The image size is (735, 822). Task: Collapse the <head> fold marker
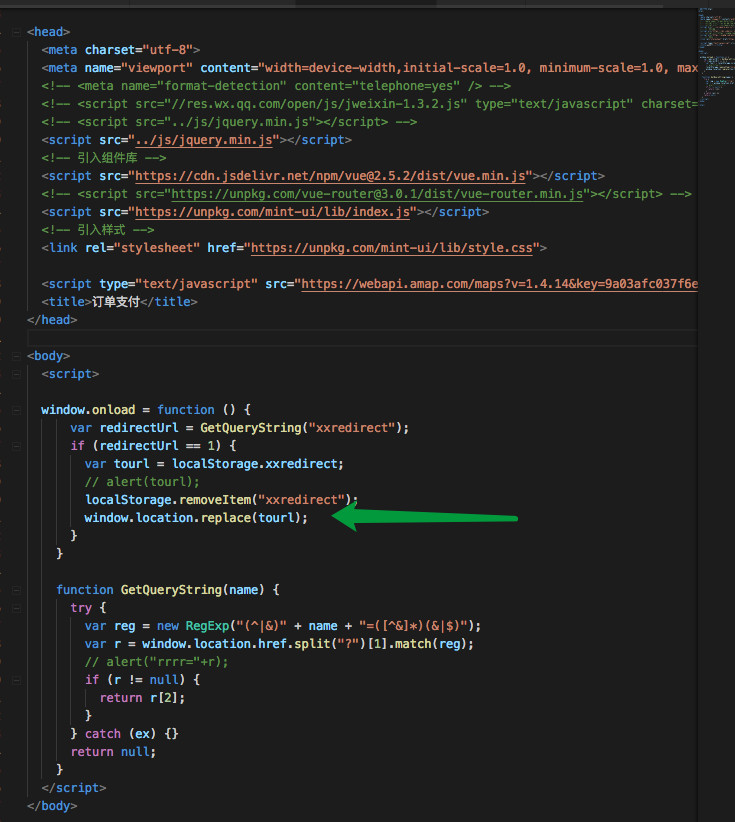click(x=16, y=33)
